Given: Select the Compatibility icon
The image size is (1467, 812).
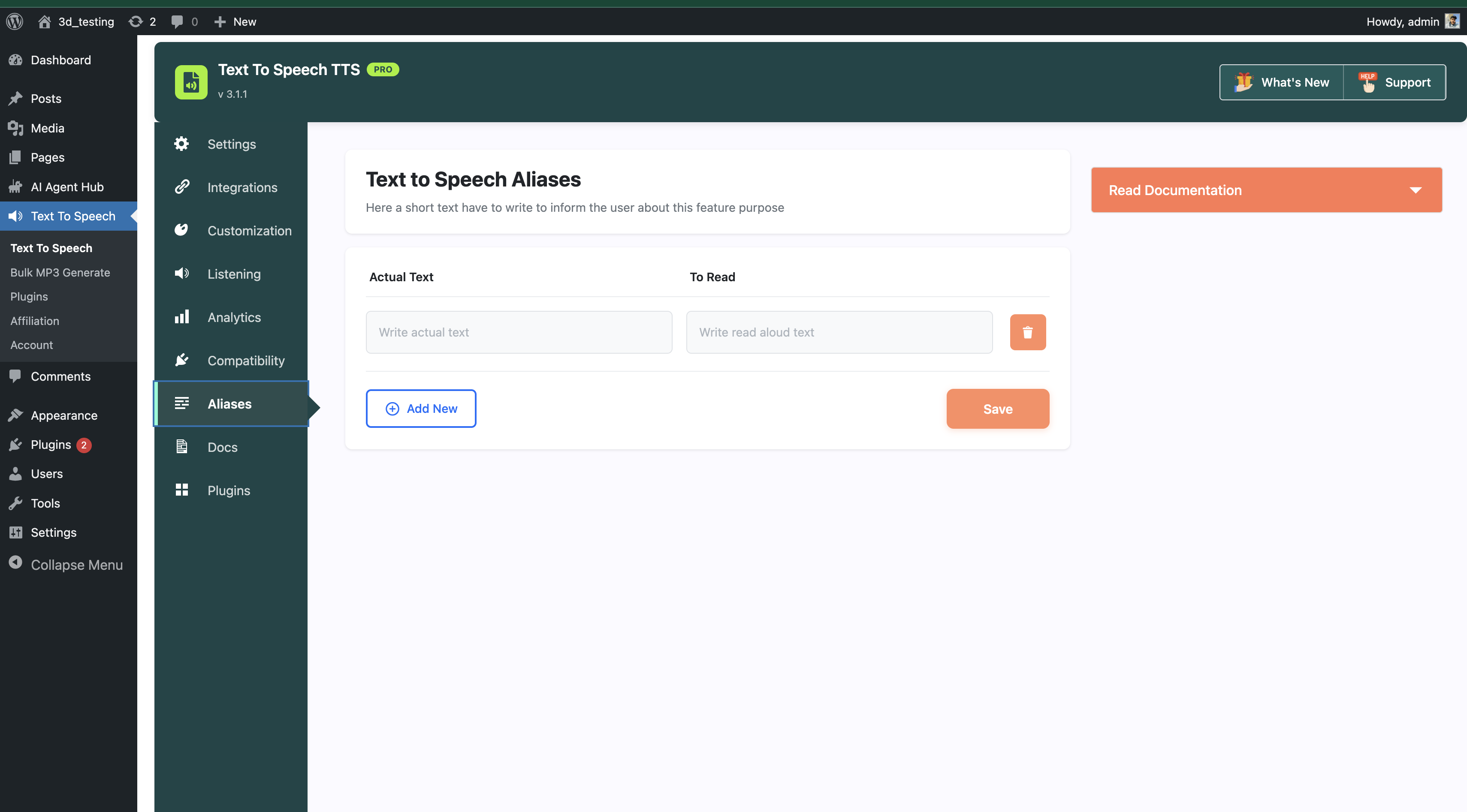Looking at the screenshot, I should 181,360.
